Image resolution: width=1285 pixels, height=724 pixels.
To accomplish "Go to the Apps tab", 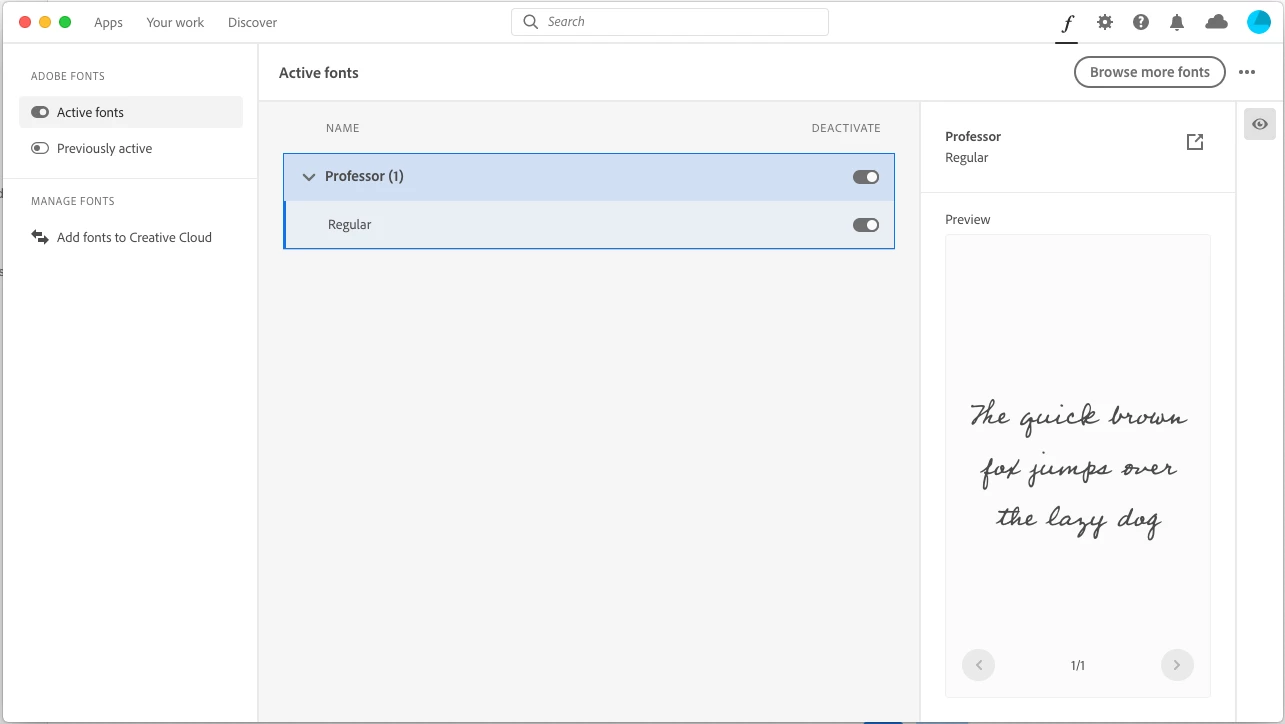I will (109, 22).
